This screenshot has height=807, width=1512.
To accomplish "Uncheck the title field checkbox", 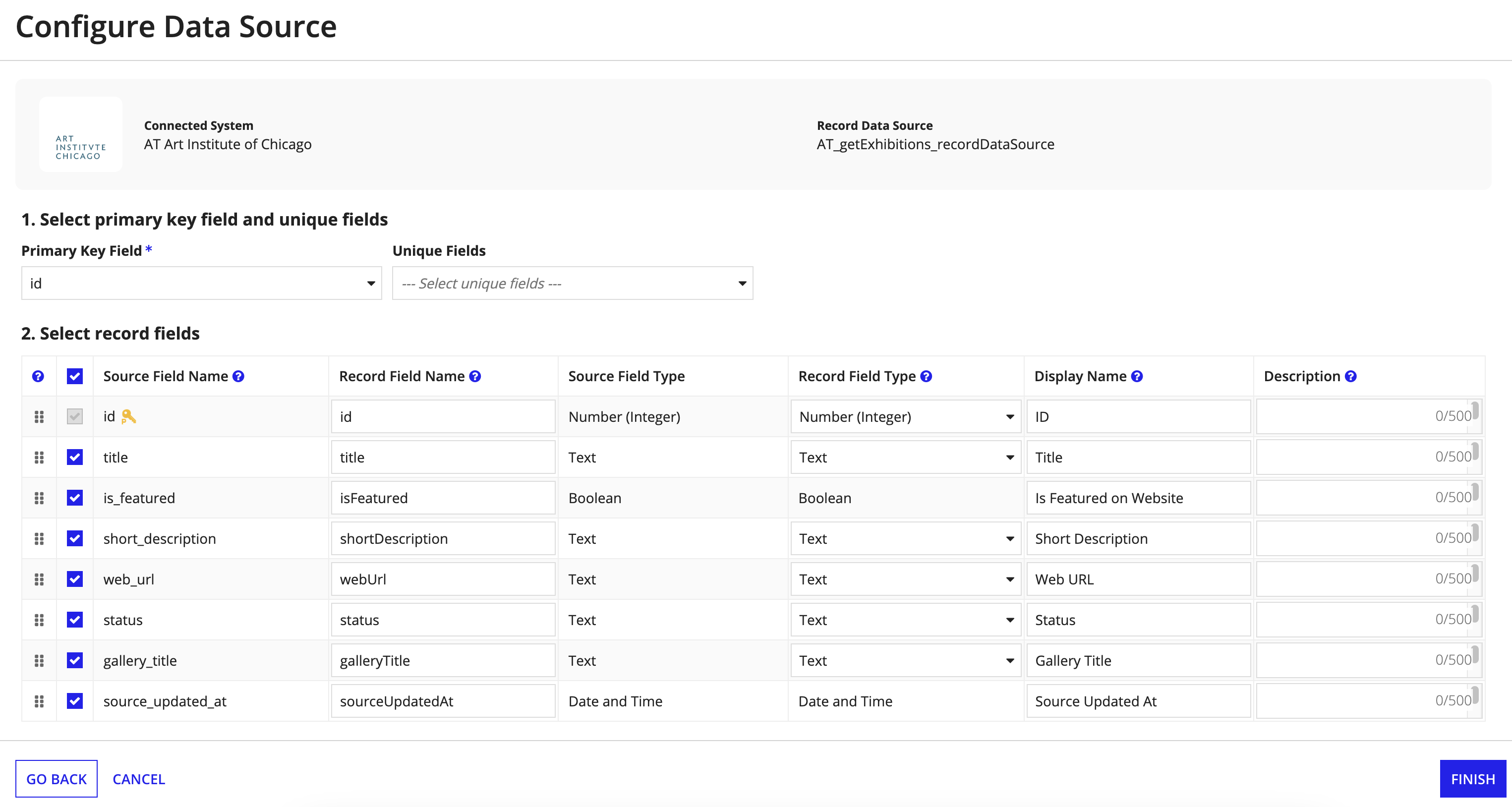I will [x=74, y=457].
